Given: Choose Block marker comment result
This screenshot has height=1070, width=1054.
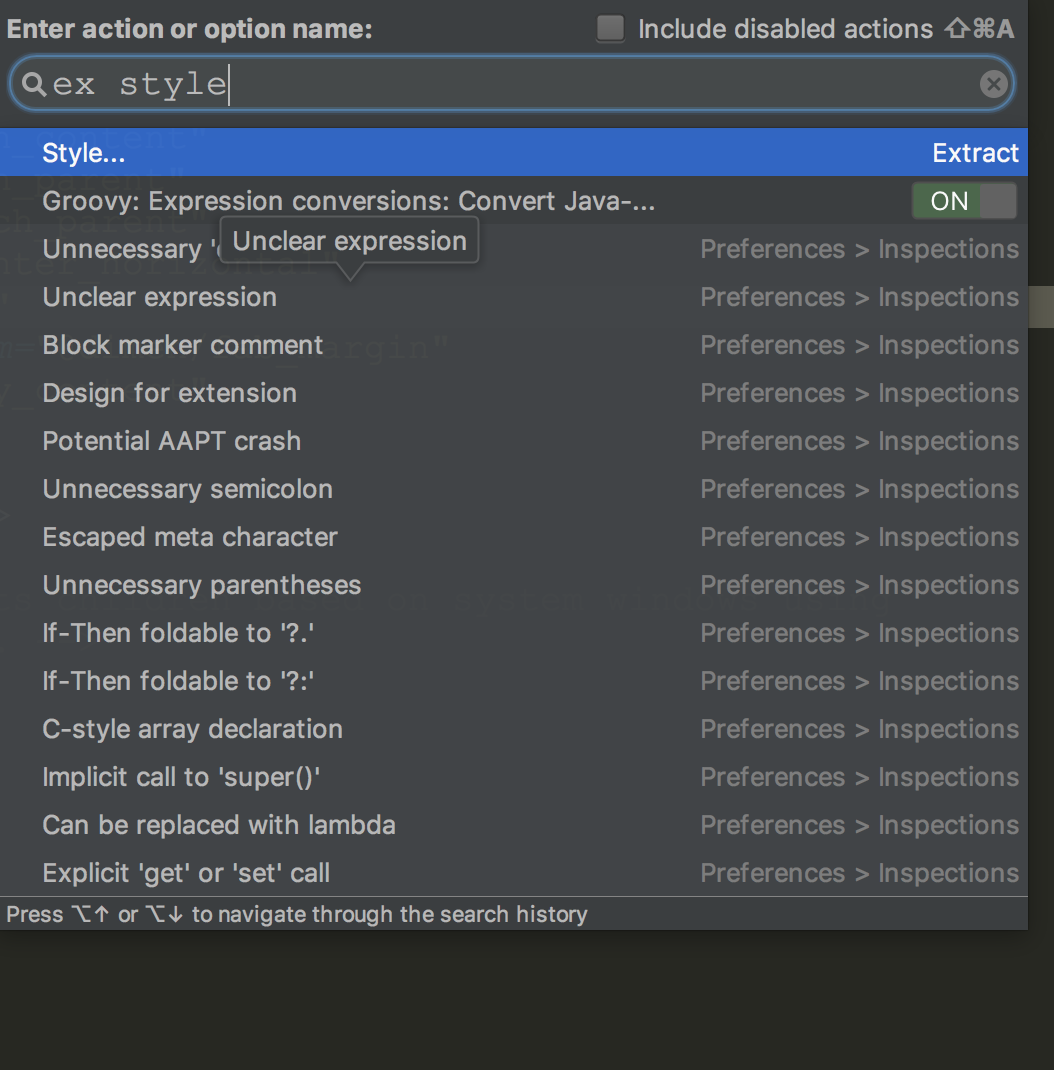Looking at the screenshot, I should click(183, 345).
